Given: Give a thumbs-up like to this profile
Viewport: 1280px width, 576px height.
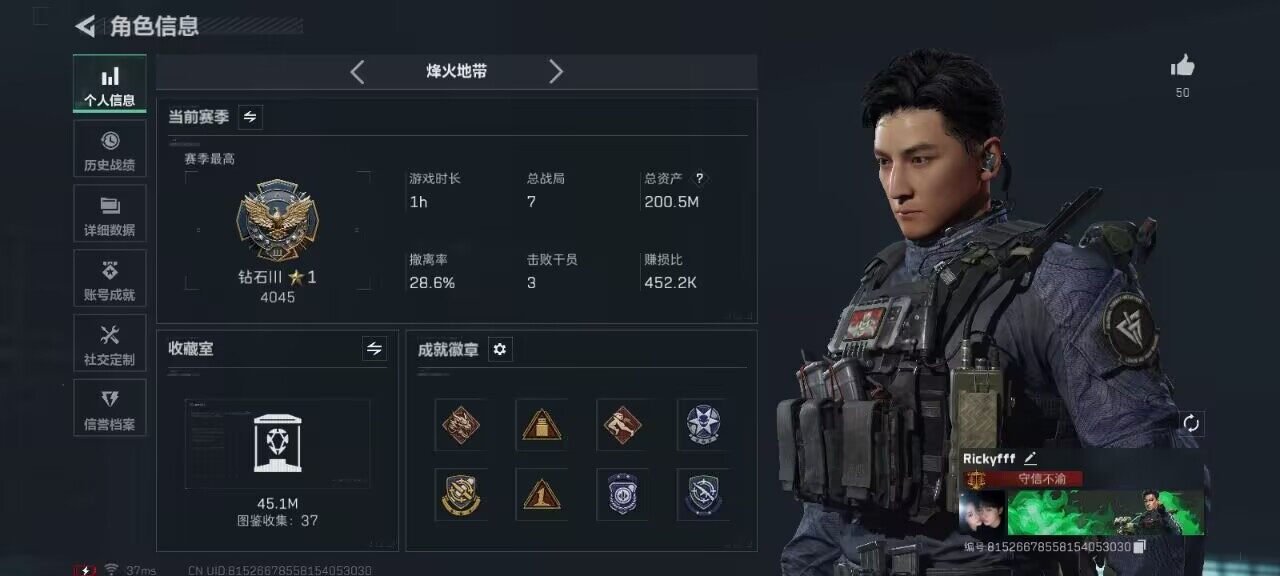Looking at the screenshot, I should point(1183,67).
